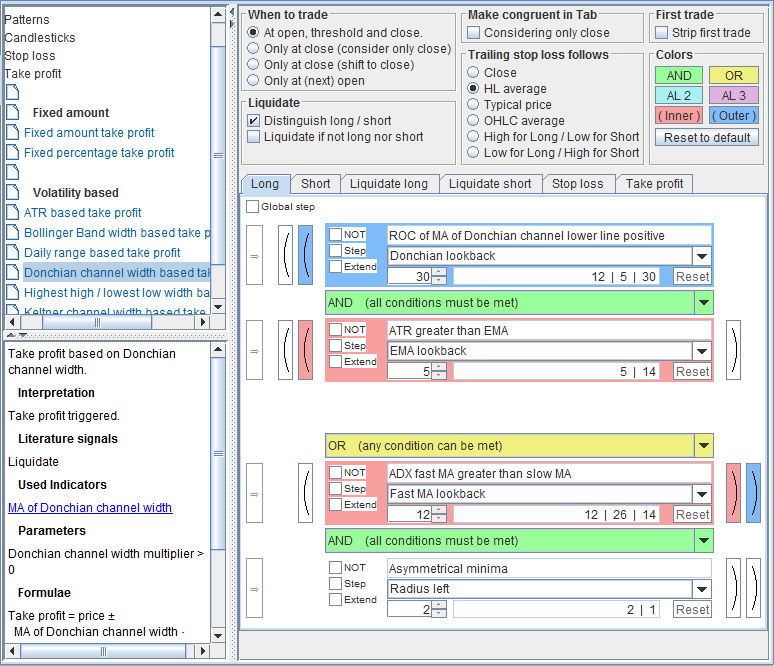Enable the Strip first trade checkbox
774x666 pixels.
tap(663, 33)
